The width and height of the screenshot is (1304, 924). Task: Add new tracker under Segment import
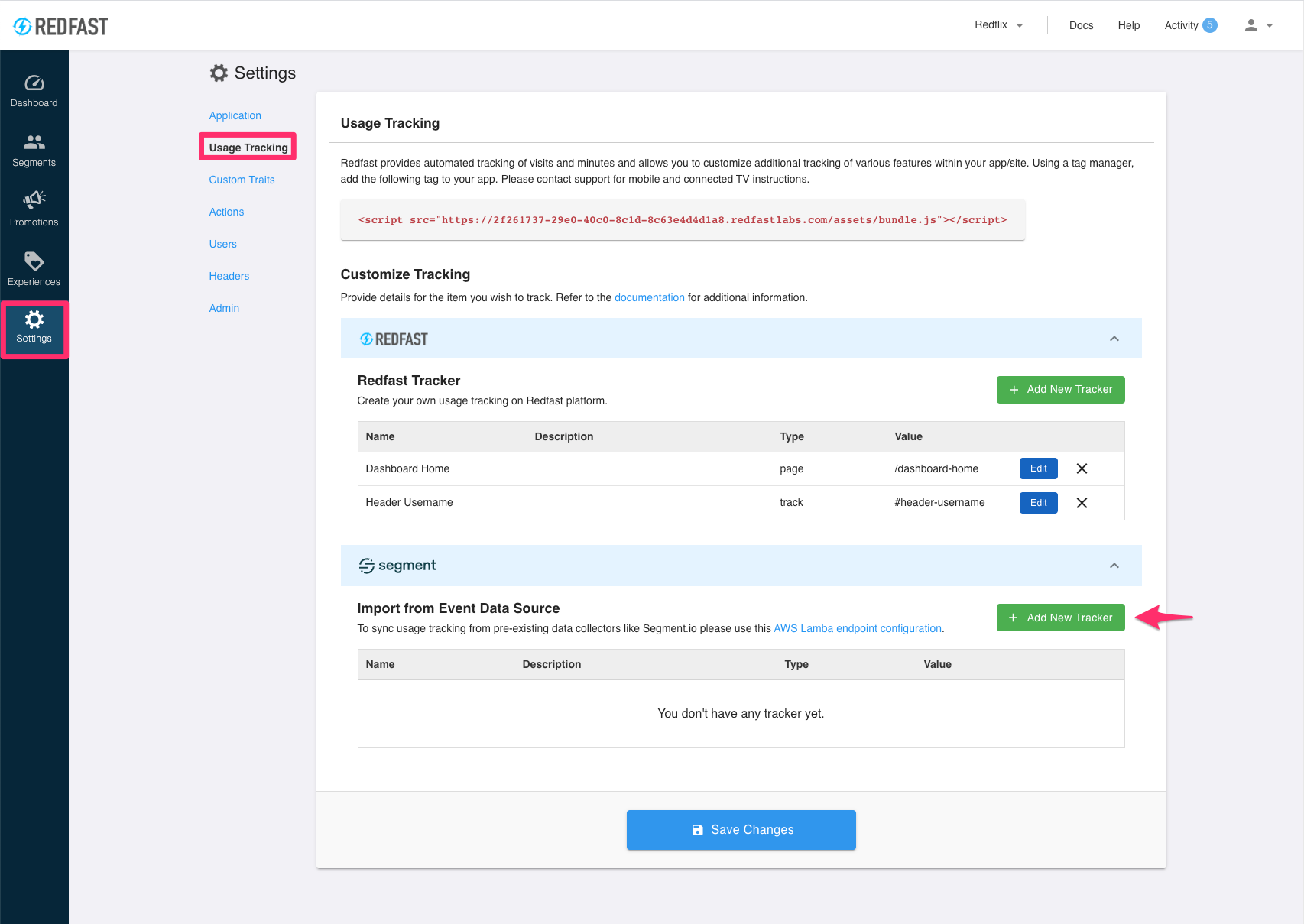click(1060, 618)
